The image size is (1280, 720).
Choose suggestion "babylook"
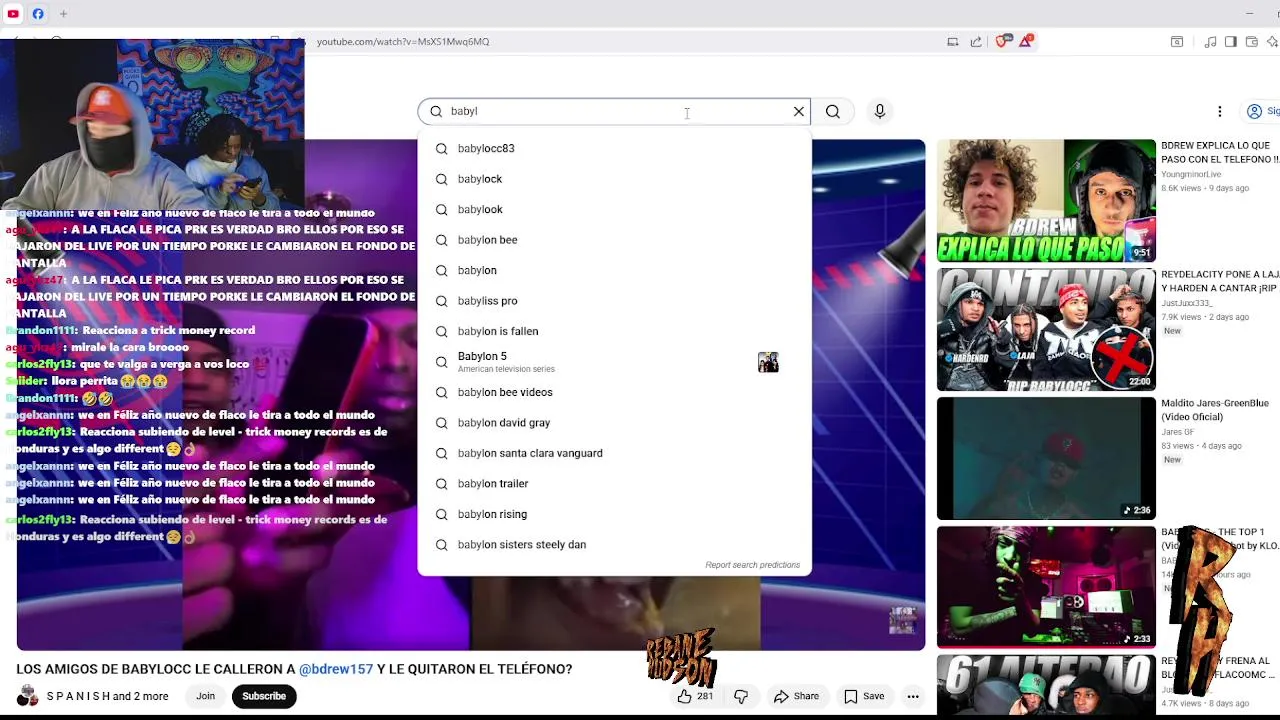pyautogui.click(x=614, y=210)
